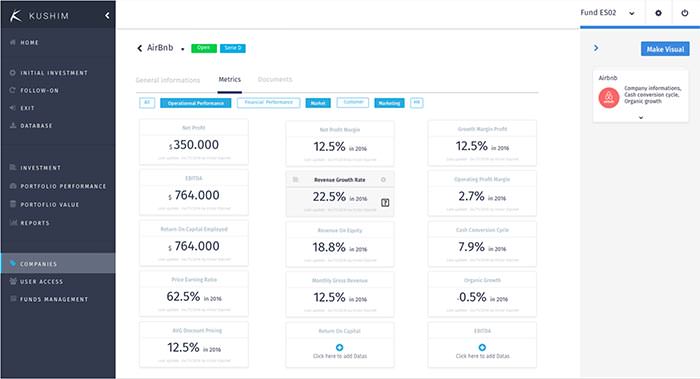Toggle the Market filter chip
Viewport: 700px width, 379px height.
tap(318, 103)
